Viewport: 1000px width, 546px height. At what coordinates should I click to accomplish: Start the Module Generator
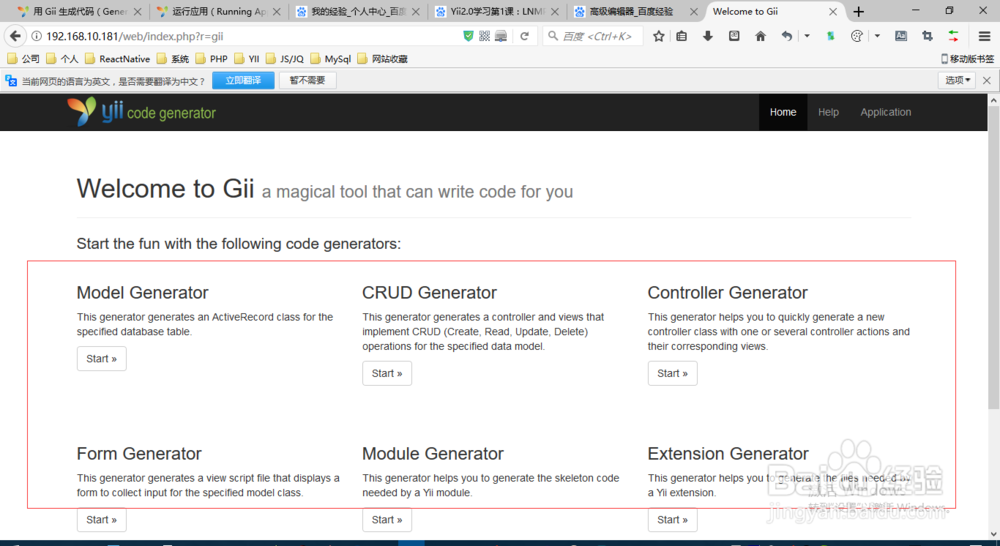pos(387,520)
